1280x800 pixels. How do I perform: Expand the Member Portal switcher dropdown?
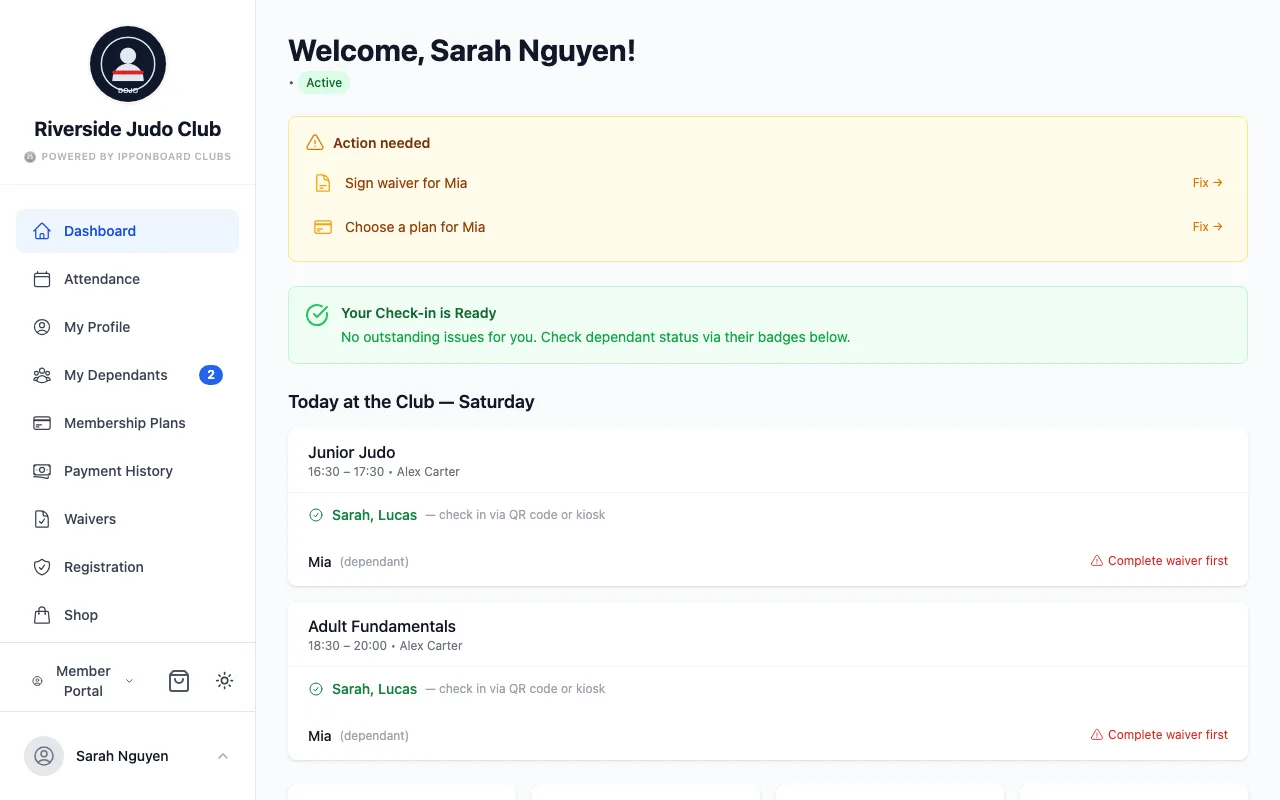pos(83,681)
